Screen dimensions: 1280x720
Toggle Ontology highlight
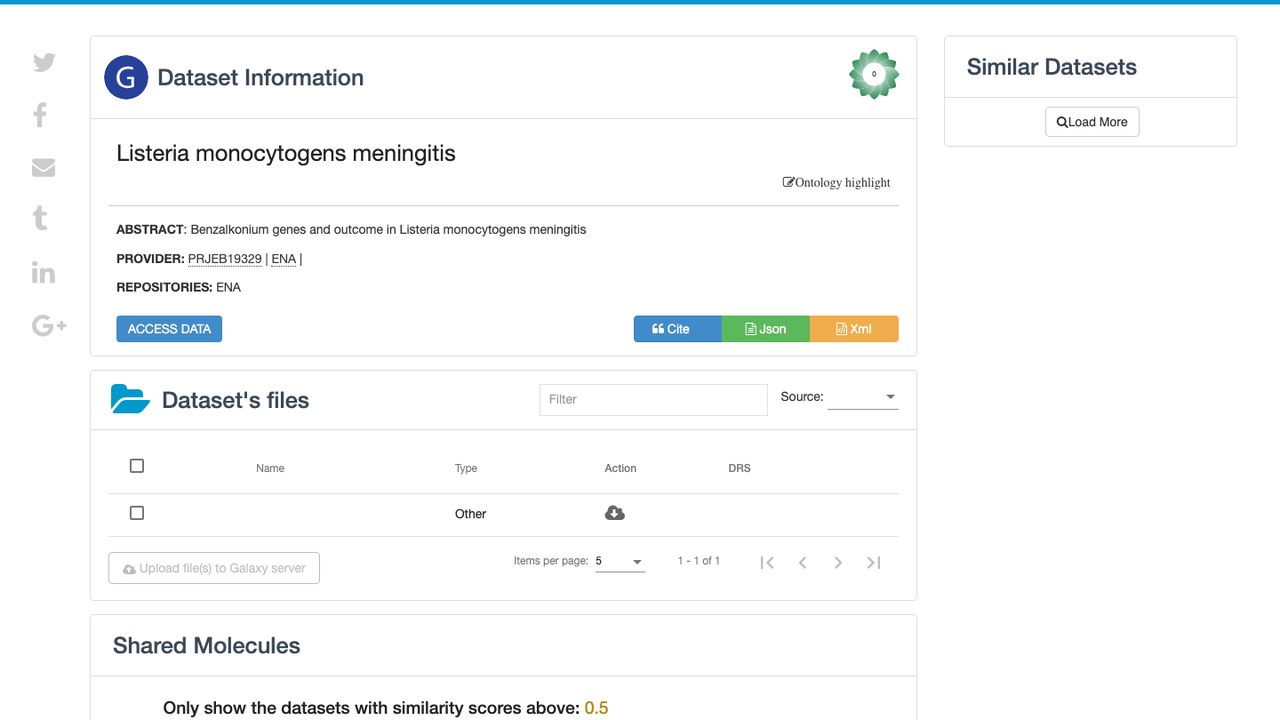836,182
